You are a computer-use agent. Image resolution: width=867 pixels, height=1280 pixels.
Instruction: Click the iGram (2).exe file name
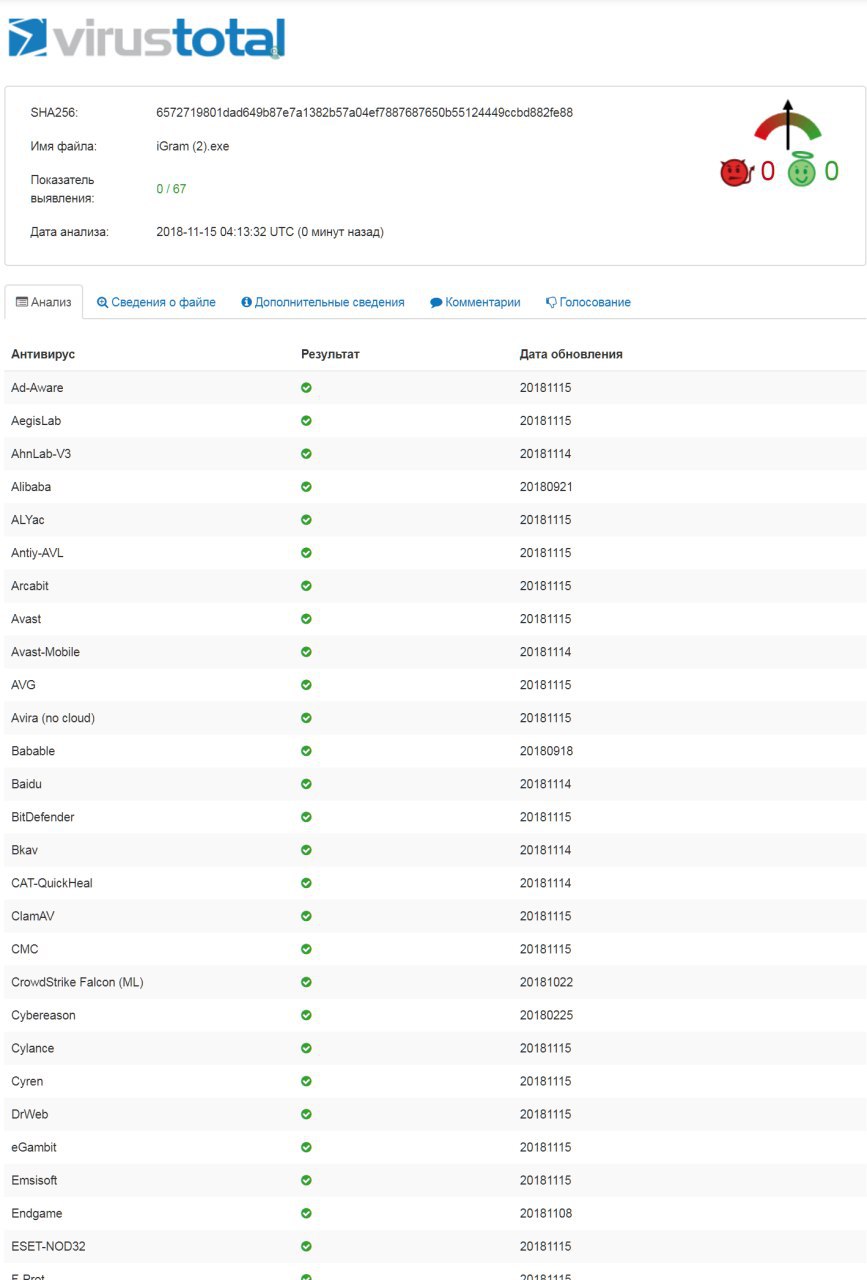tap(193, 146)
